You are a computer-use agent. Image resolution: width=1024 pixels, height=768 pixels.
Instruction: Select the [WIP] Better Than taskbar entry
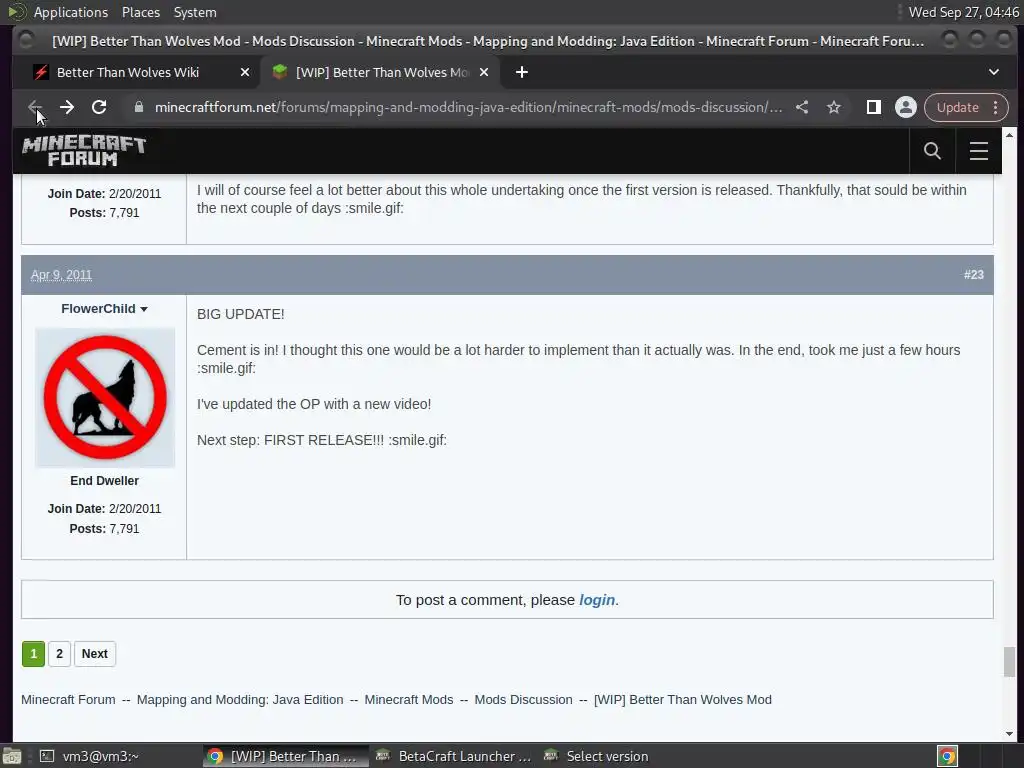click(285, 756)
